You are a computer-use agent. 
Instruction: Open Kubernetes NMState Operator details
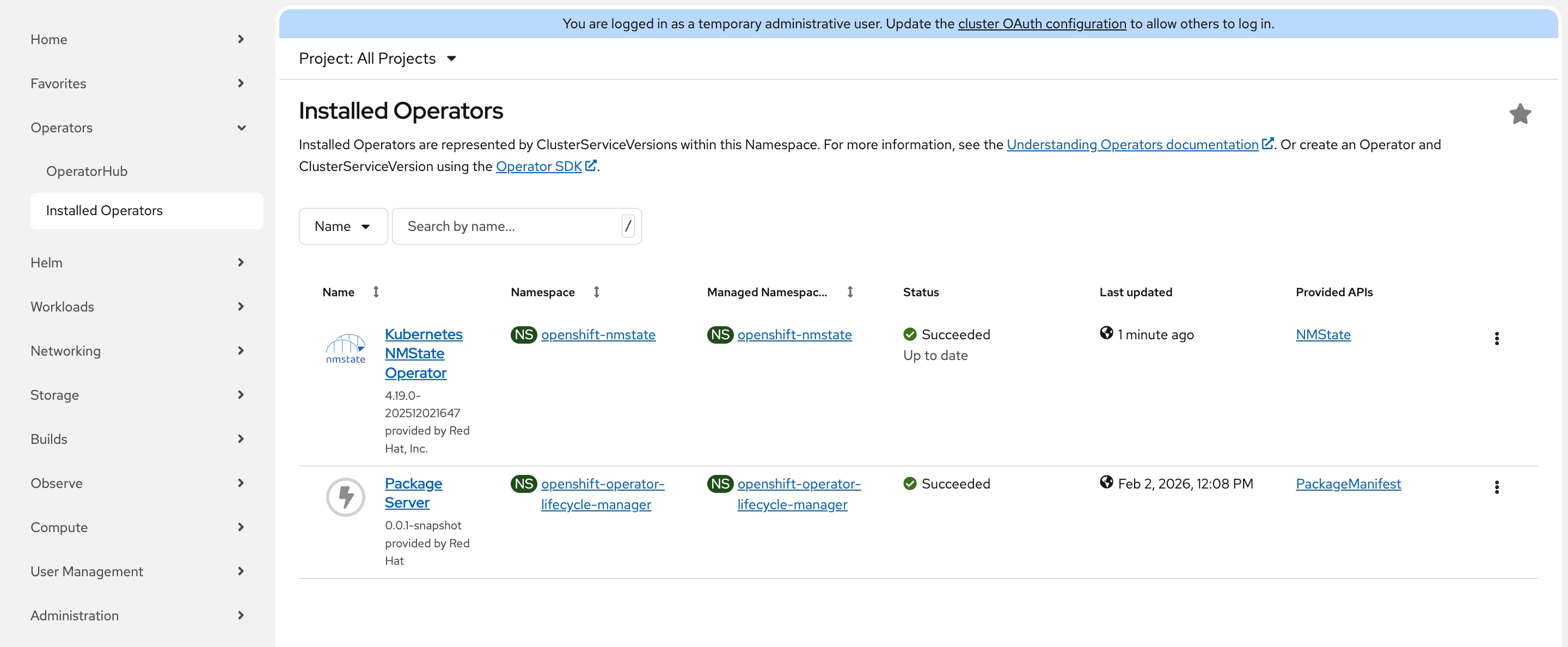(x=424, y=353)
